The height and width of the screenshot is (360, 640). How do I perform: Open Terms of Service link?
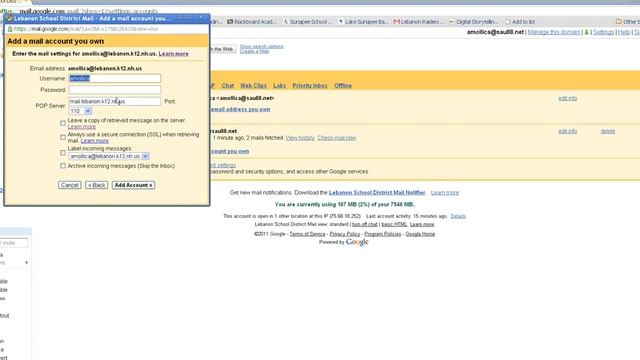pyautogui.click(x=307, y=234)
